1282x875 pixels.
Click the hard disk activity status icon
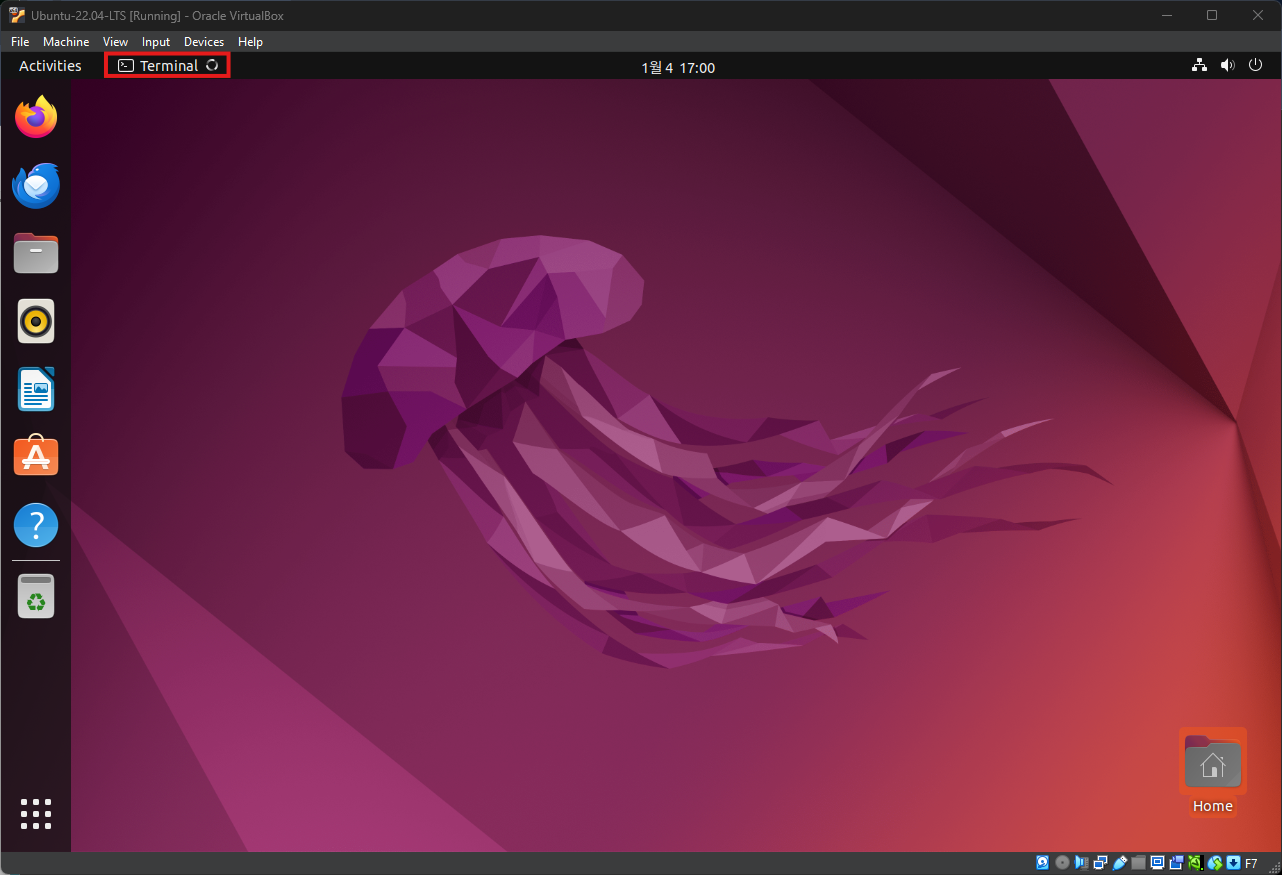[x=1043, y=863]
